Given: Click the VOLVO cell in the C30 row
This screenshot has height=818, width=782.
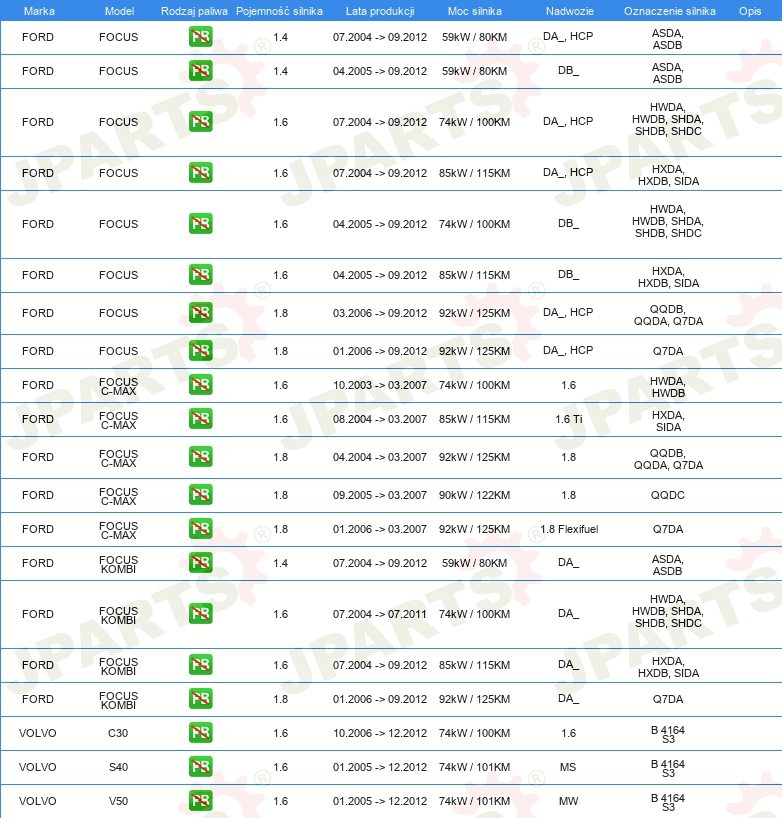Looking at the screenshot, I should [38, 733].
